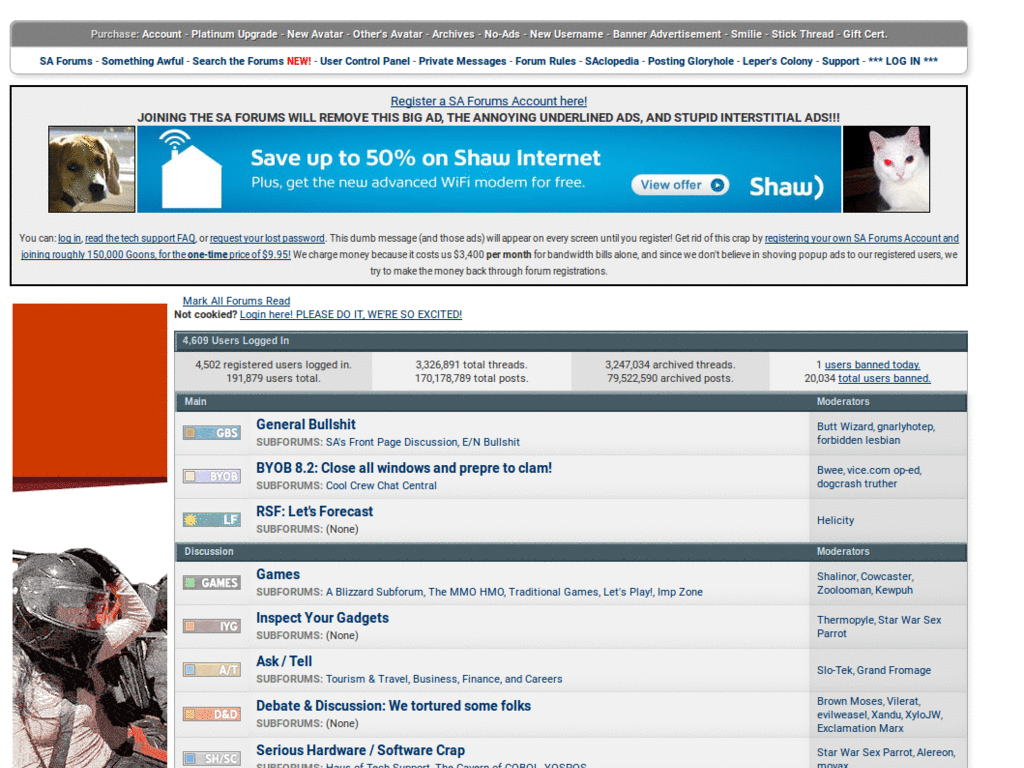This screenshot has width=1024, height=768.
Task: Click the Shaw Internet banner ad
Action: click(x=489, y=169)
